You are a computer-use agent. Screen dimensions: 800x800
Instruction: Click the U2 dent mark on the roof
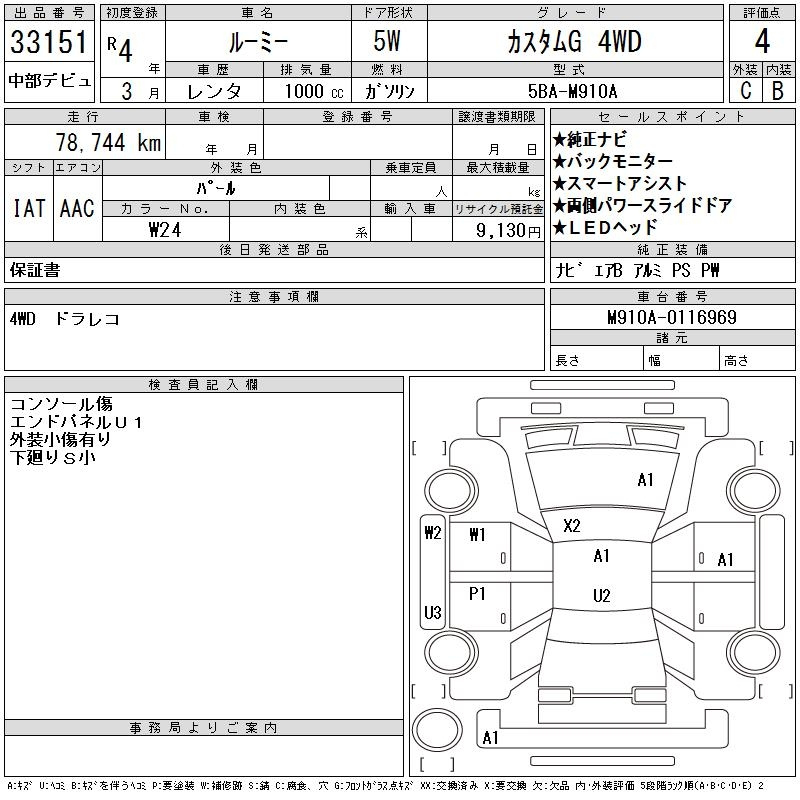pos(602,595)
